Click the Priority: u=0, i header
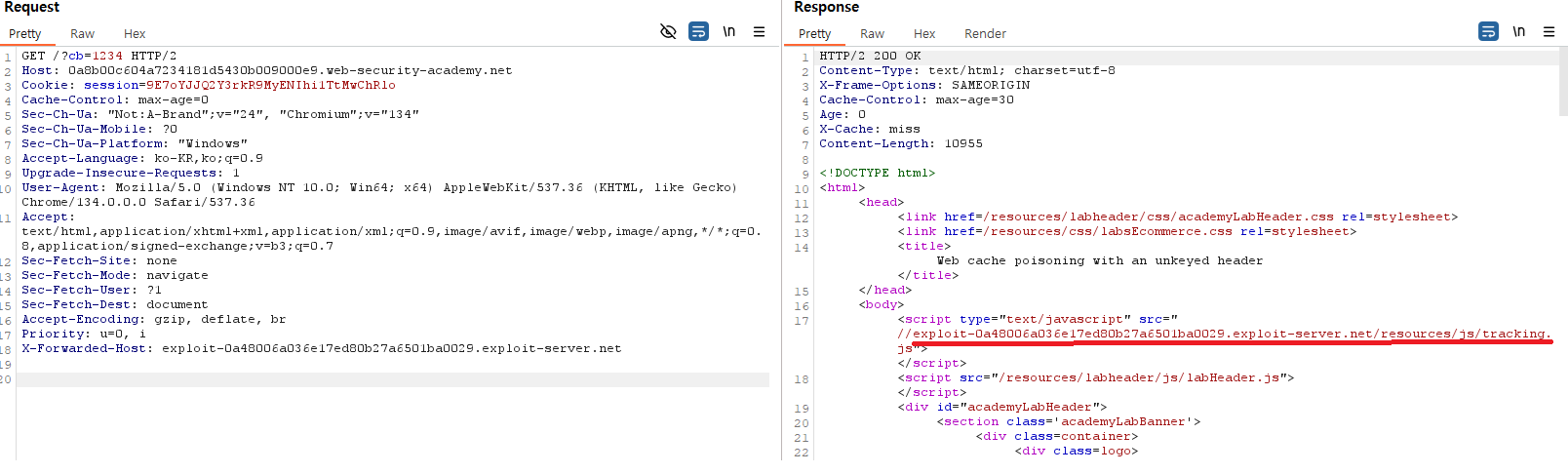 pos(84,335)
